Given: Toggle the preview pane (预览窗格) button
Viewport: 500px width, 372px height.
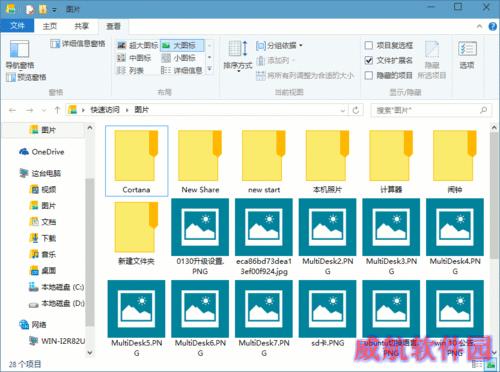Looking at the screenshot, I should (x=26, y=77).
